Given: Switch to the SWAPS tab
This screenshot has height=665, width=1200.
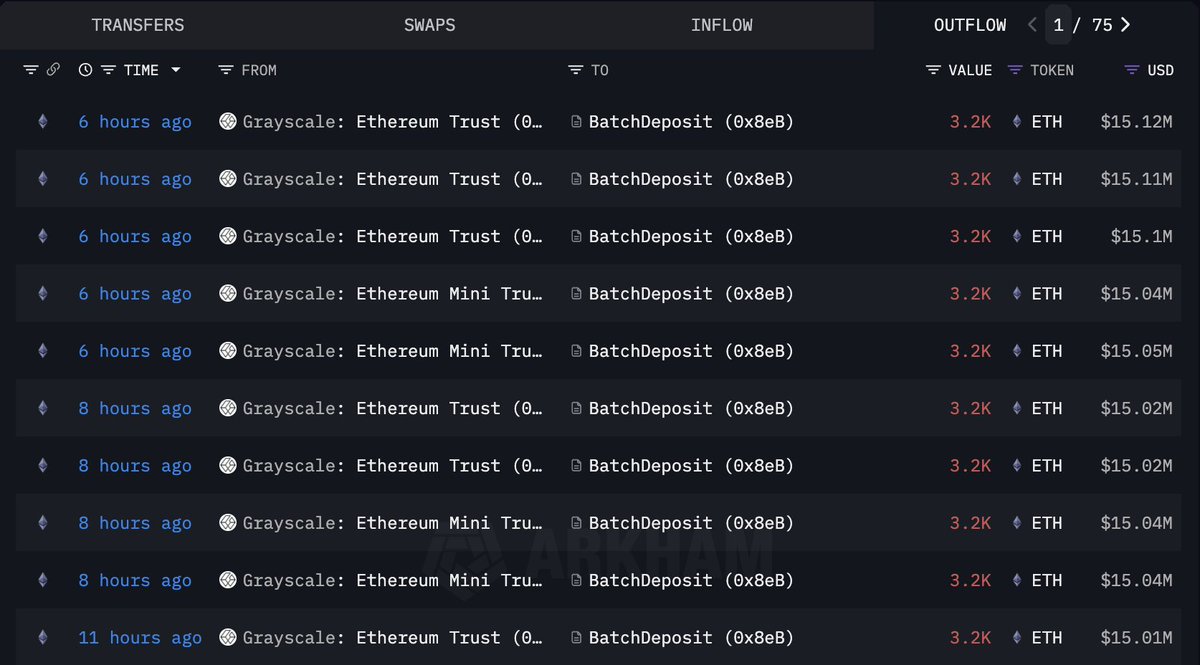Looking at the screenshot, I should tap(430, 25).
